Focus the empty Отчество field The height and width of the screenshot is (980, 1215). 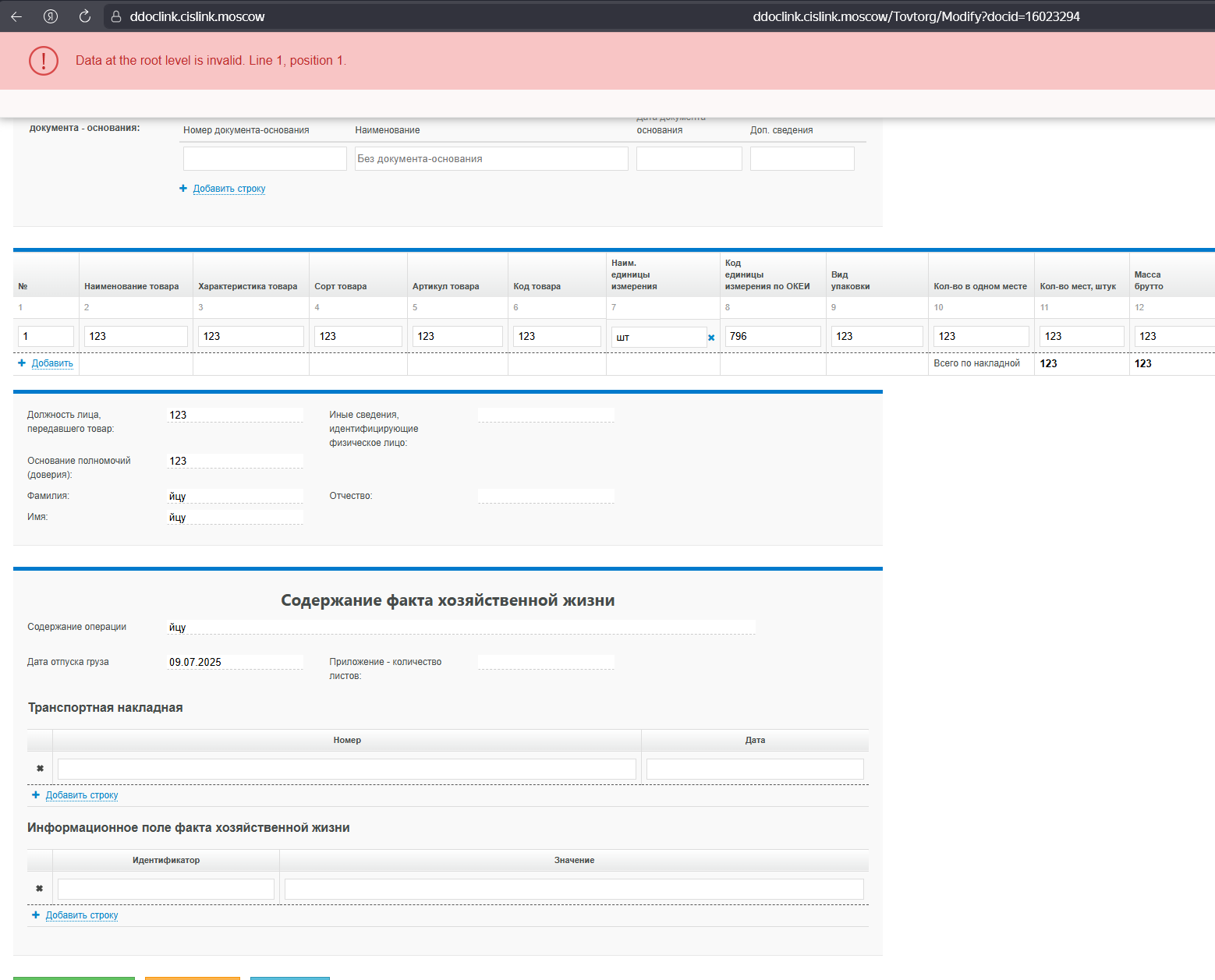click(x=546, y=496)
